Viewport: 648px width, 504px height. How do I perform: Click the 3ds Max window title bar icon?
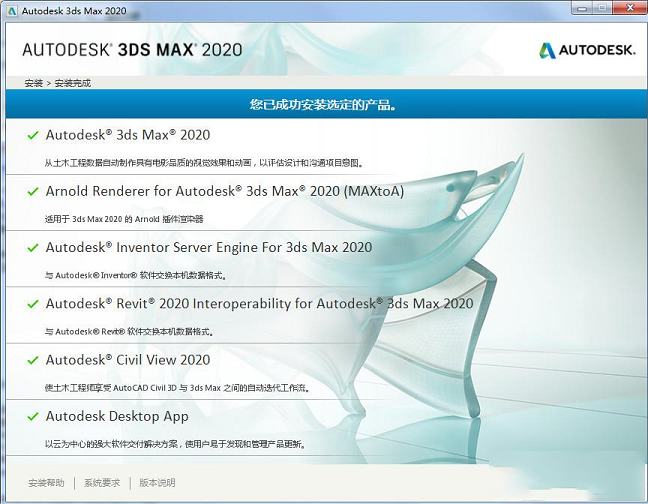(x=11, y=9)
